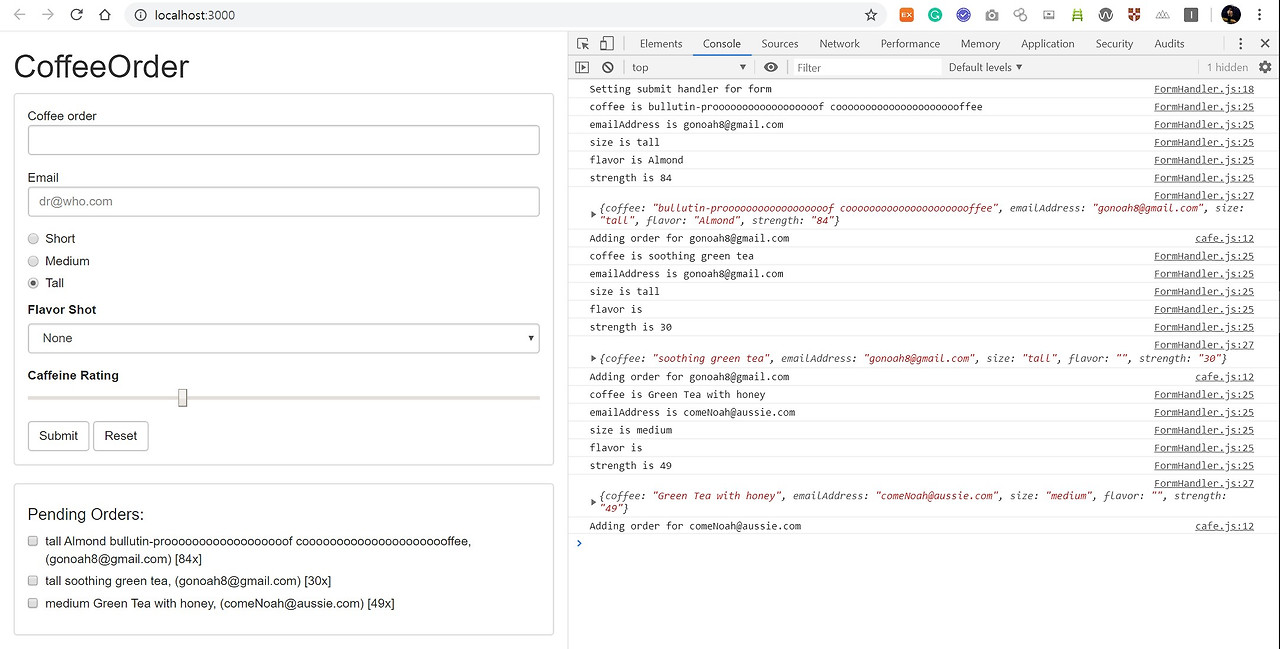Open the blue checkmark extension
This screenshot has height=649, width=1280.
coord(963,15)
